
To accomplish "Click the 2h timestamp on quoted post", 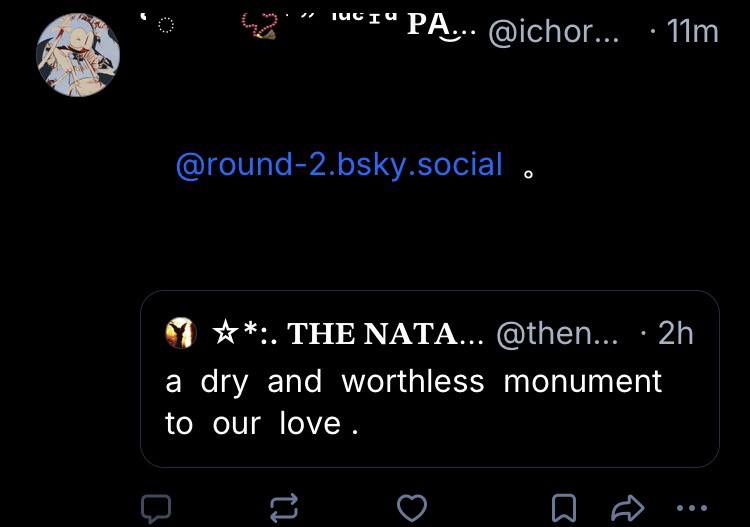I will [674, 333].
